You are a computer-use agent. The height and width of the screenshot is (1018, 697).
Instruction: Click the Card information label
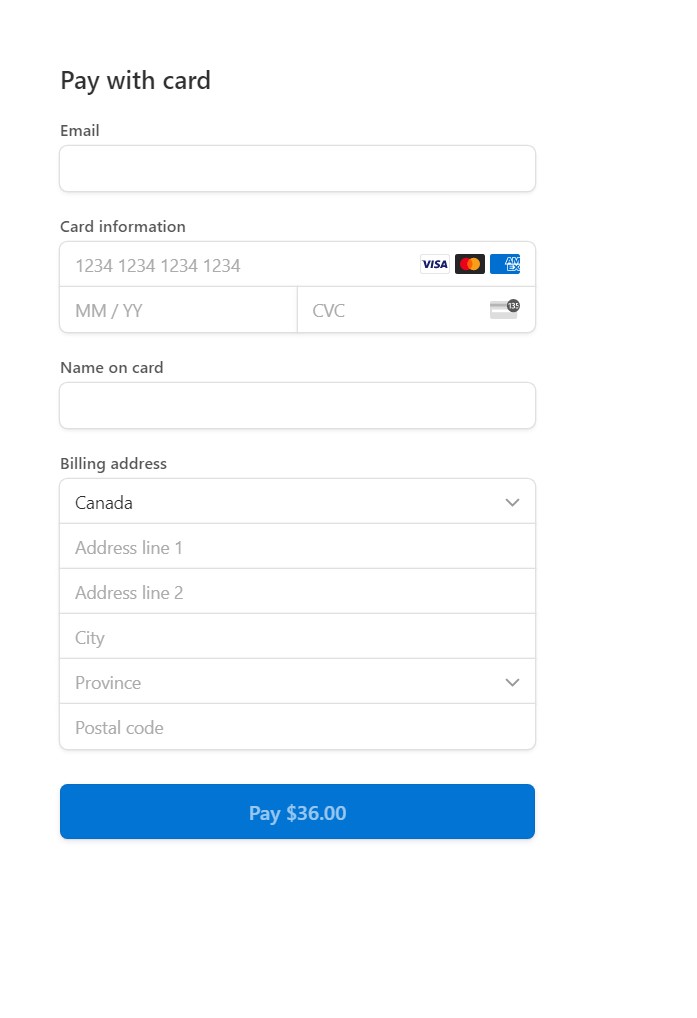click(x=123, y=227)
